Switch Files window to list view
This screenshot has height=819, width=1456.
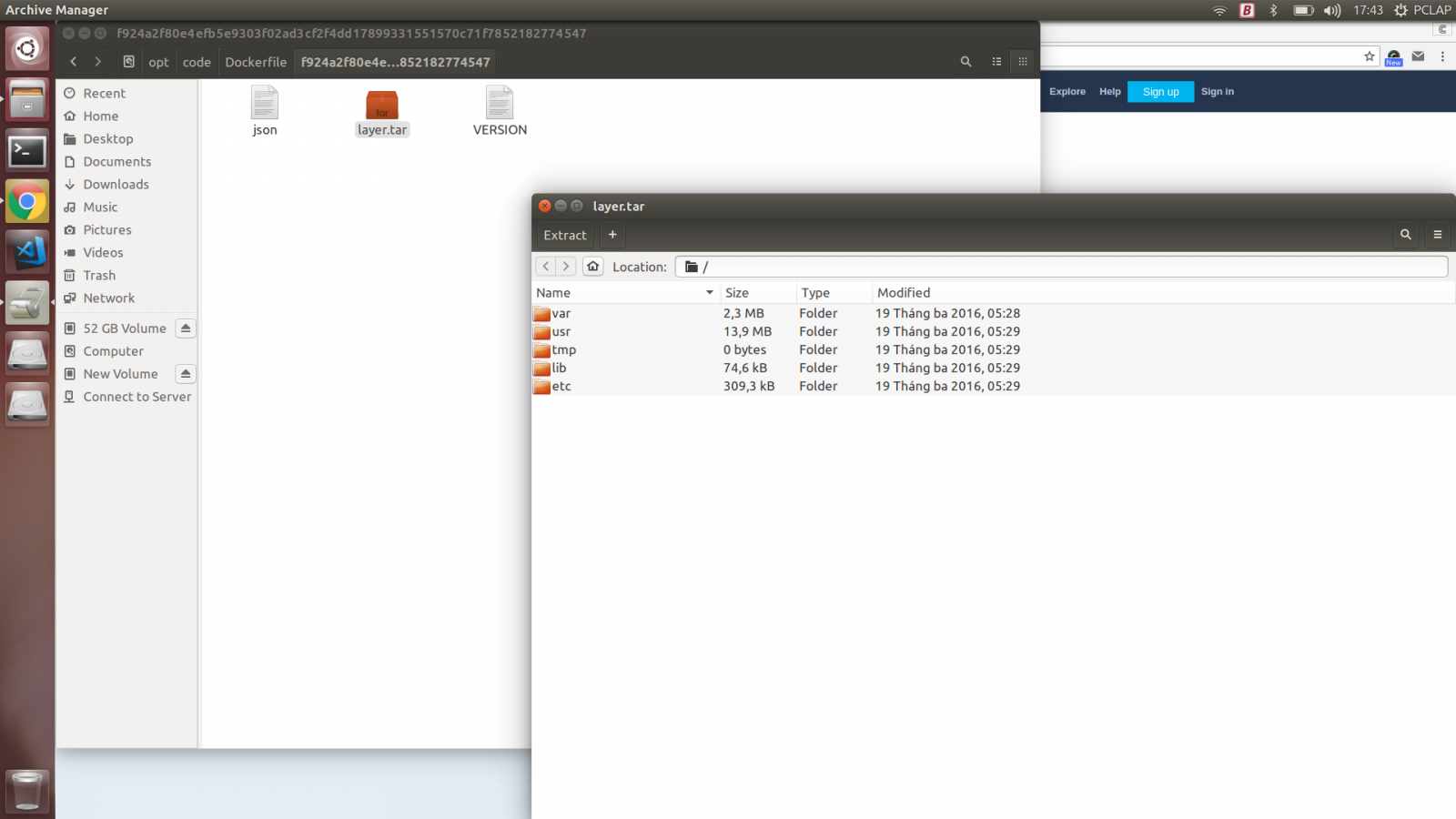[x=996, y=62]
